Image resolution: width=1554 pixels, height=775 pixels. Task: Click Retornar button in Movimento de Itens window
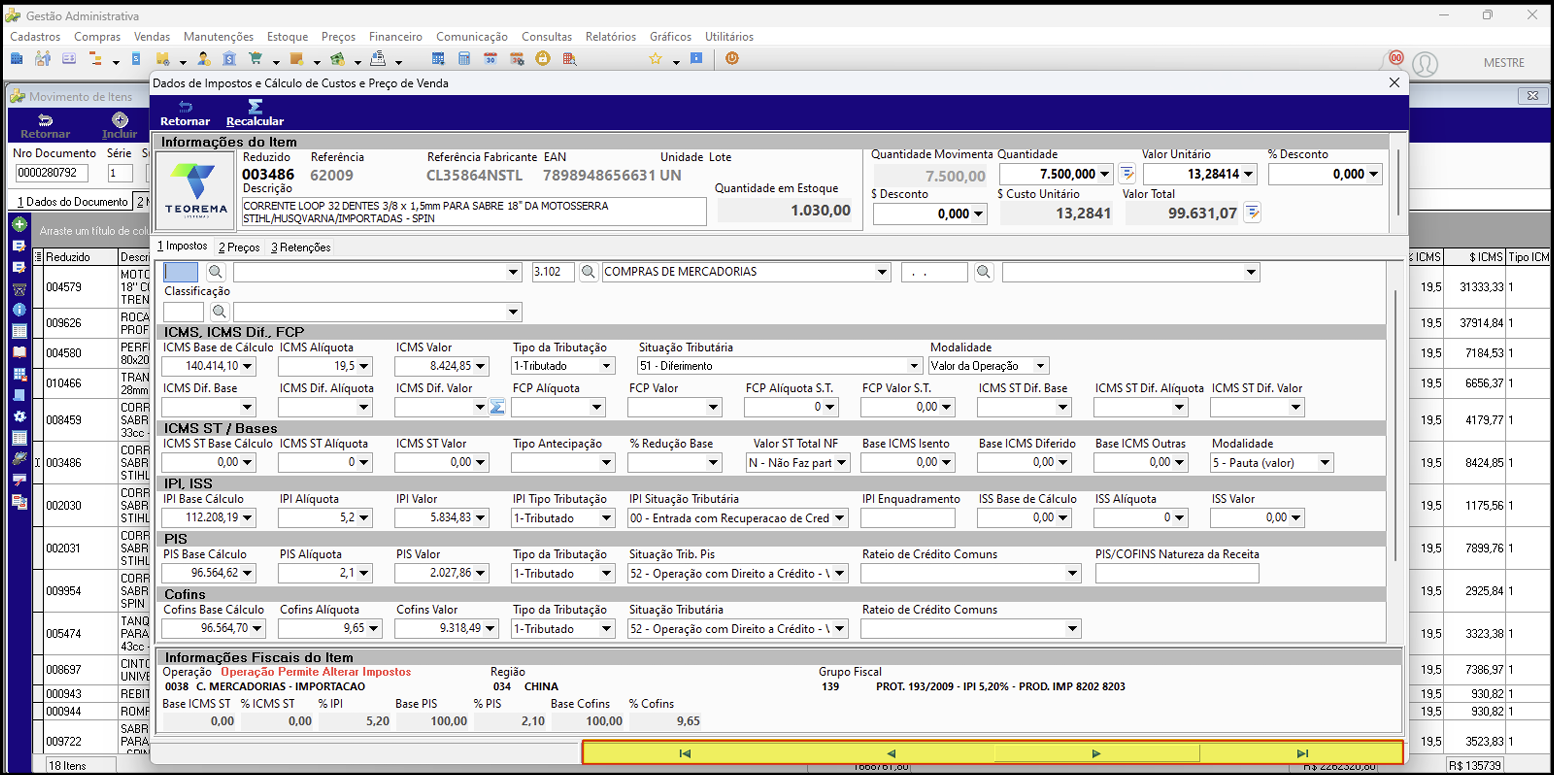(x=45, y=126)
